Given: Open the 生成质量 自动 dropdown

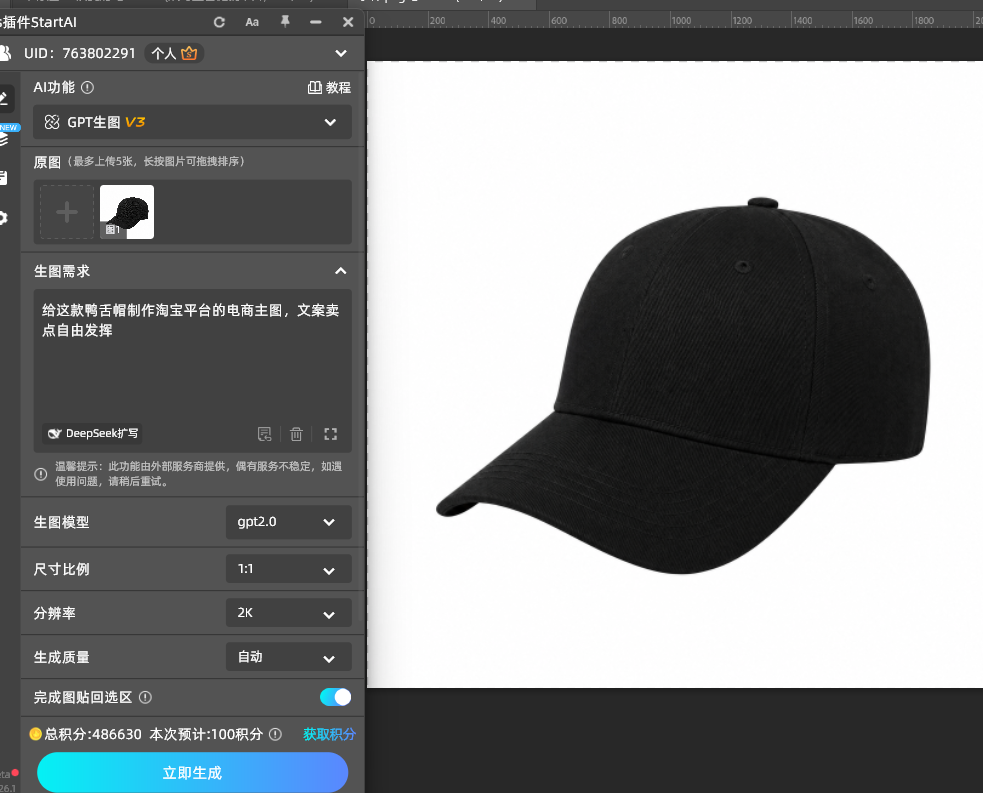Looking at the screenshot, I should point(288,657).
